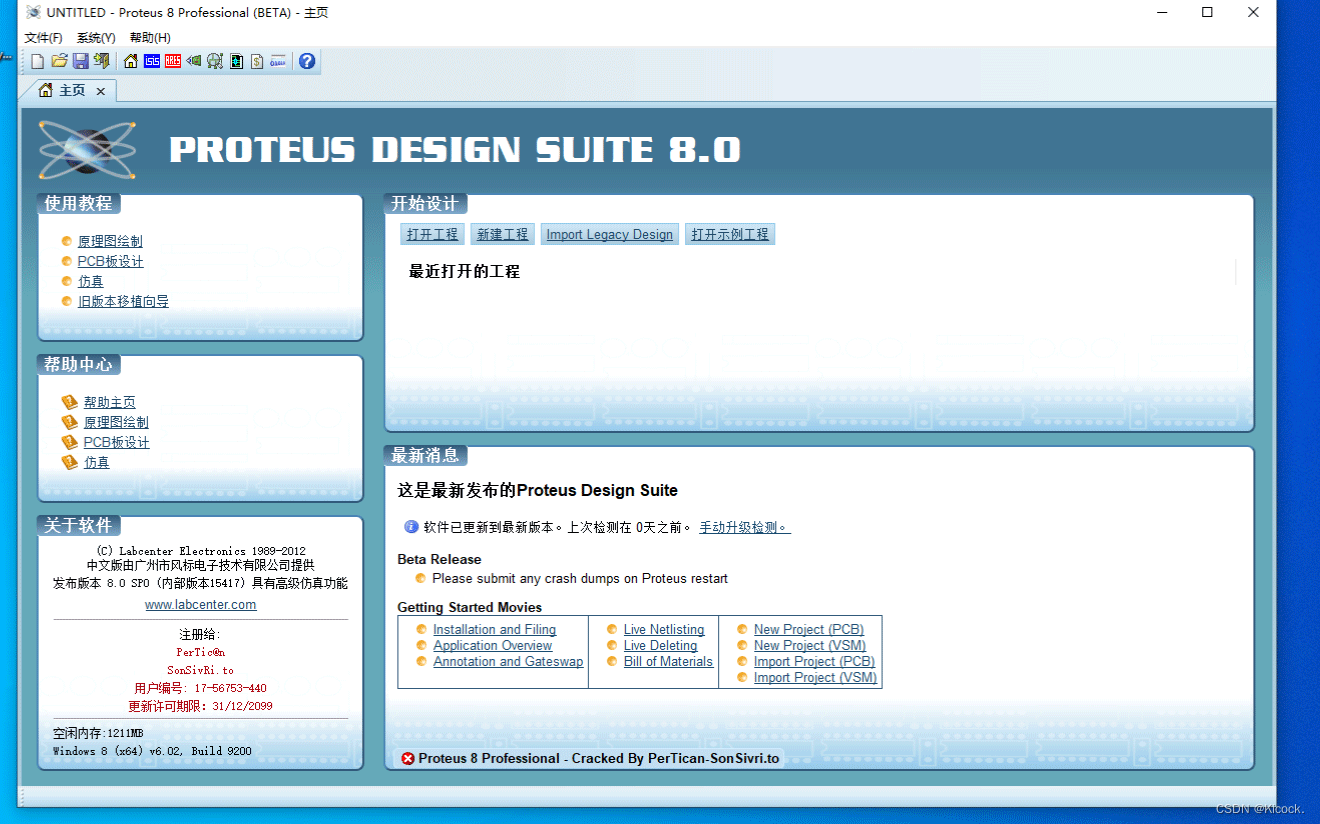Open PCB板设计 link under 帮助中心
The image size is (1320, 824).
pyautogui.click(x=116, y=442)
